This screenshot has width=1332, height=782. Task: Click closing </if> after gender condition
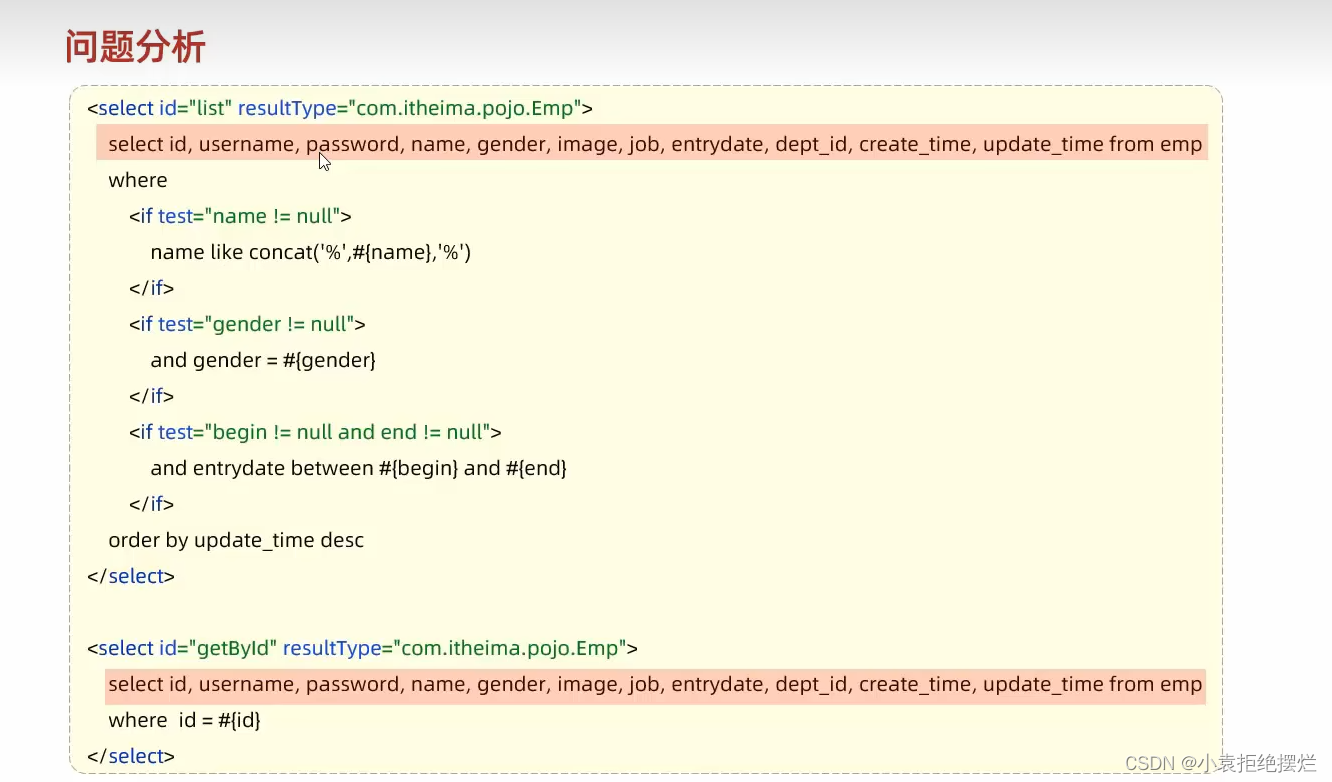151,396
